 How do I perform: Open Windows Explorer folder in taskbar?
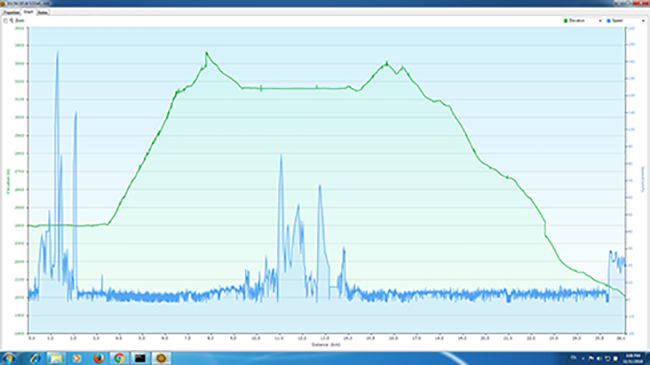click(x=56, y=358)
